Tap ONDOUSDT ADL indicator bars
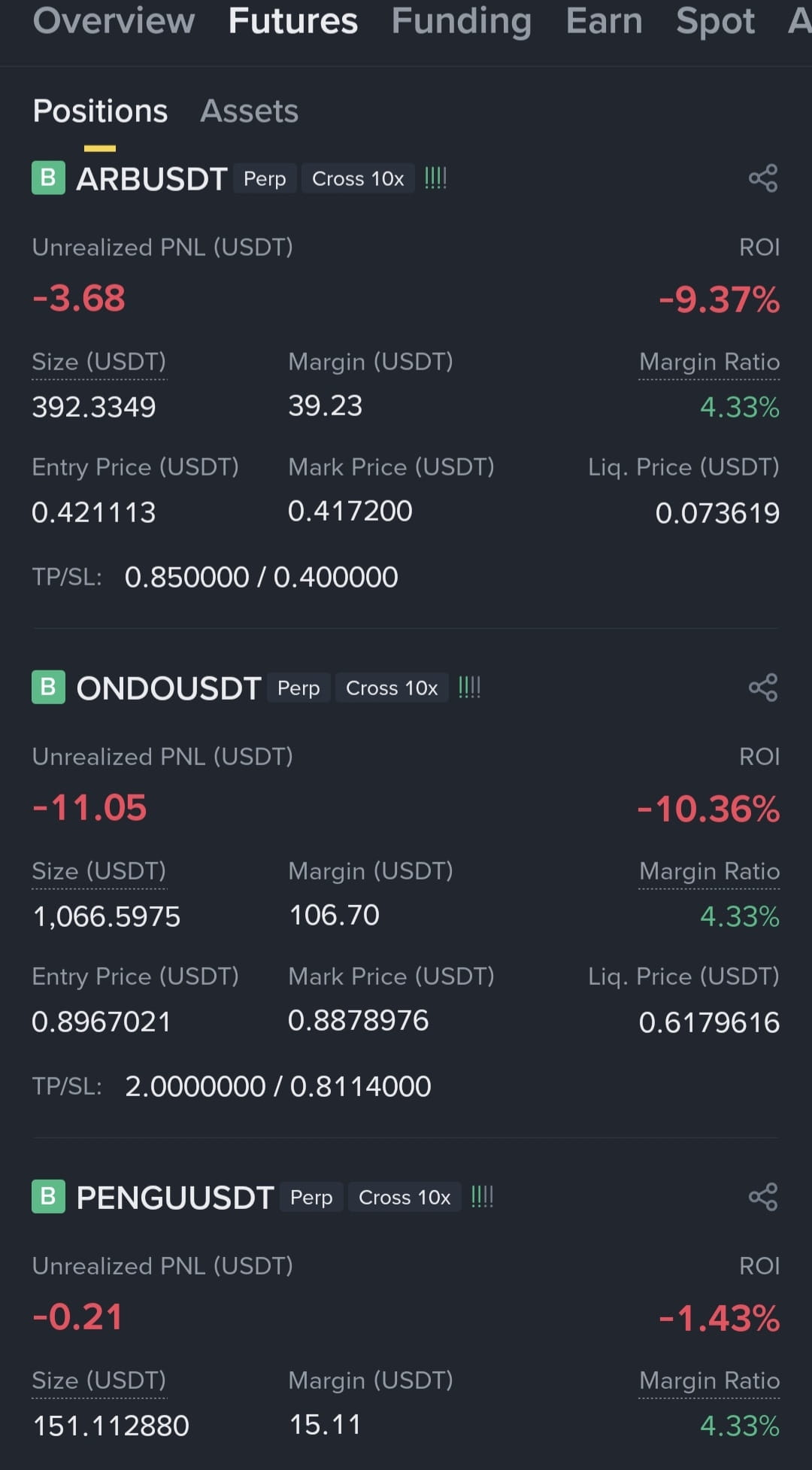This screenshot has width=812, height=1470. [469, 688]
